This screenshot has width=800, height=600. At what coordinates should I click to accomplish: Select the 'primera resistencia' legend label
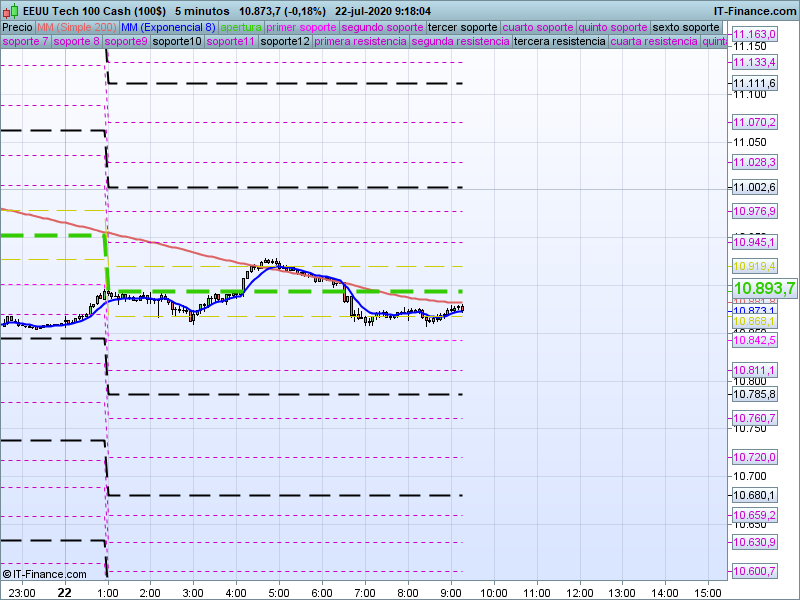pos(360,42)
